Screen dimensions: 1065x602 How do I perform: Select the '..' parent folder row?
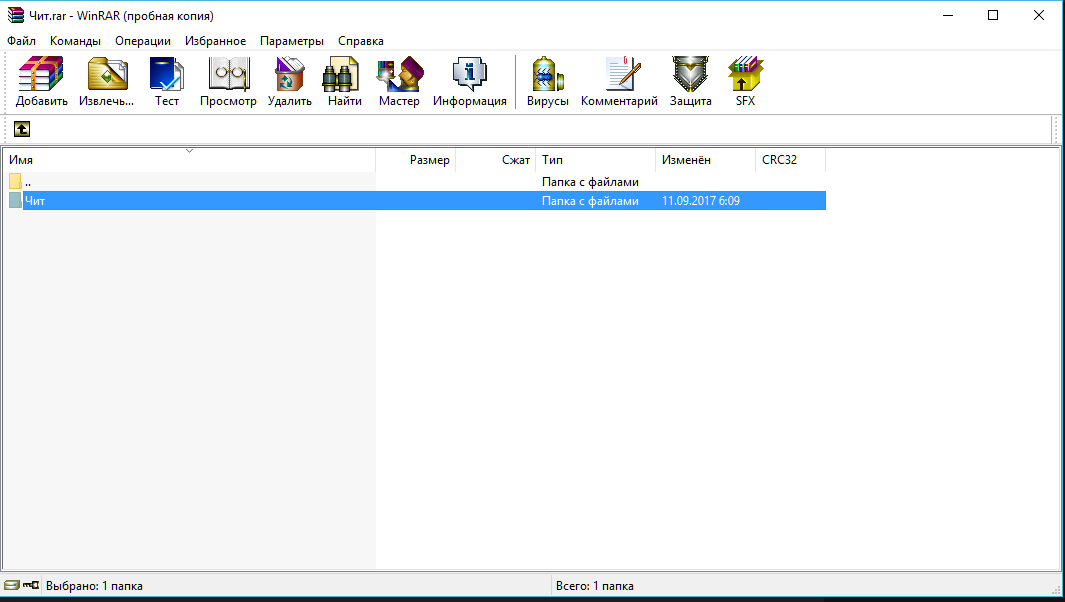click(x=418, y=181)
